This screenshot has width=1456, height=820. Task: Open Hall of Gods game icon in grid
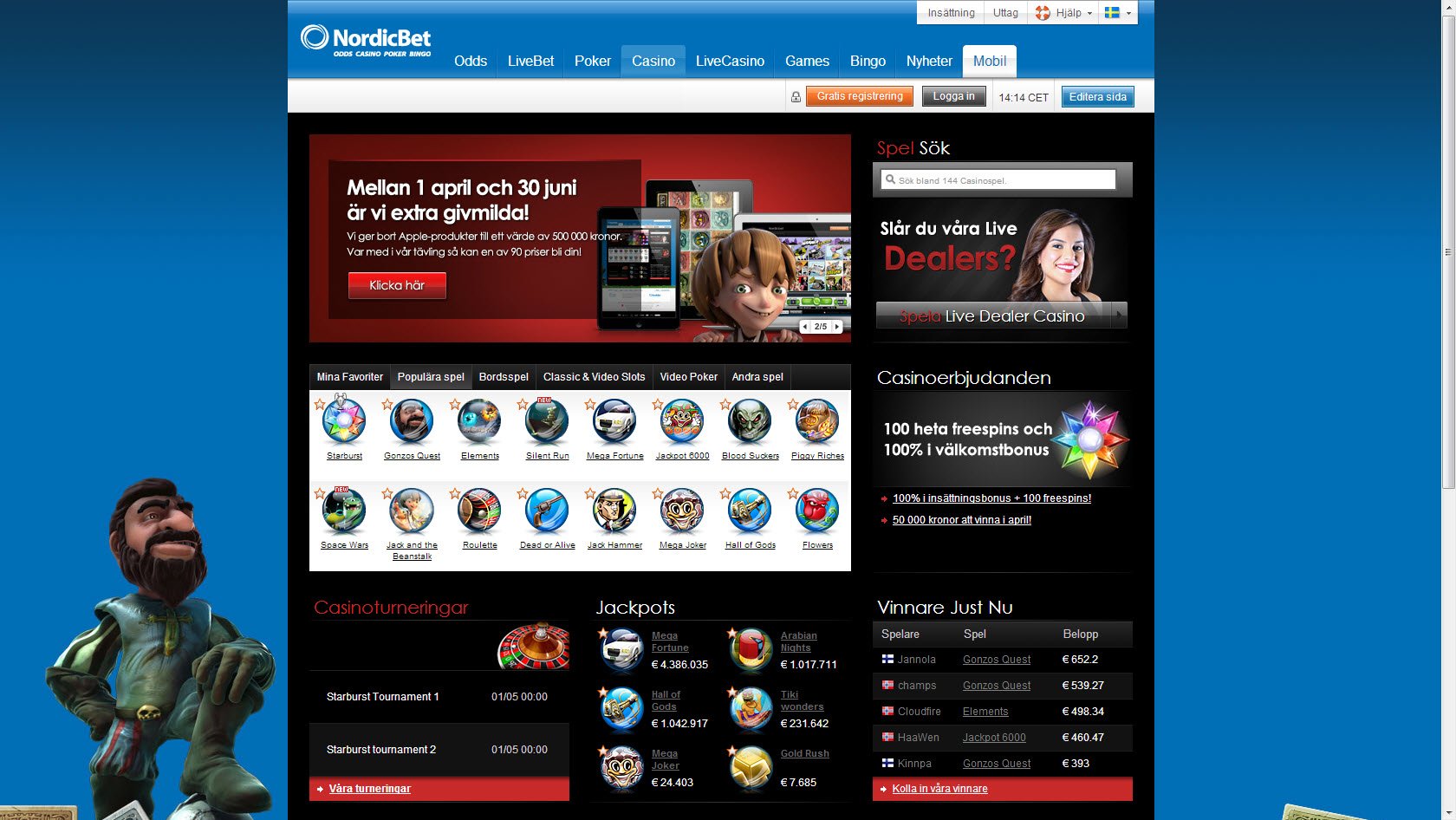[x=750, y=511]
